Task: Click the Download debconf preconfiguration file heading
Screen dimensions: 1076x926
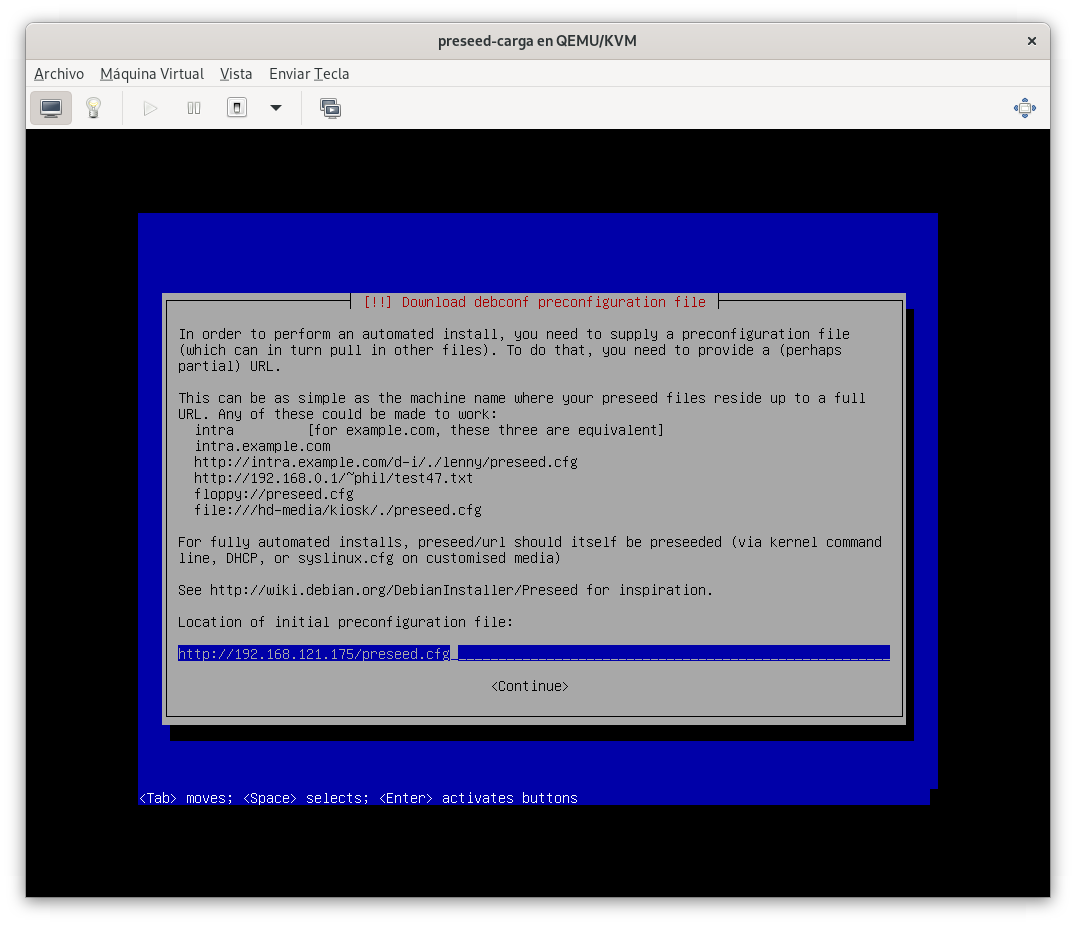Action: [x=534, y=302]
